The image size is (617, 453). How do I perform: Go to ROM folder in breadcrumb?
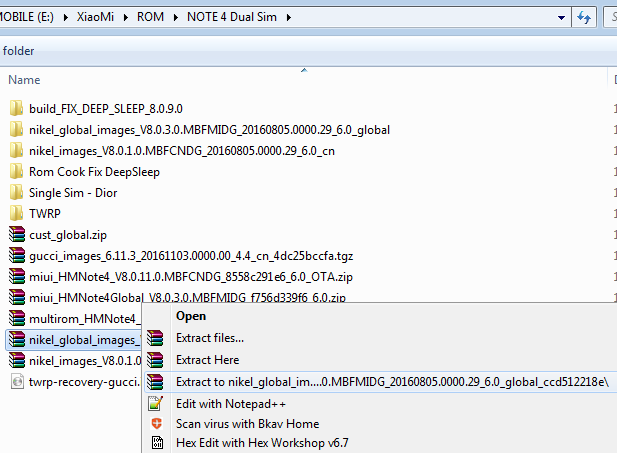pyautogui.click(x=150, y=17)
